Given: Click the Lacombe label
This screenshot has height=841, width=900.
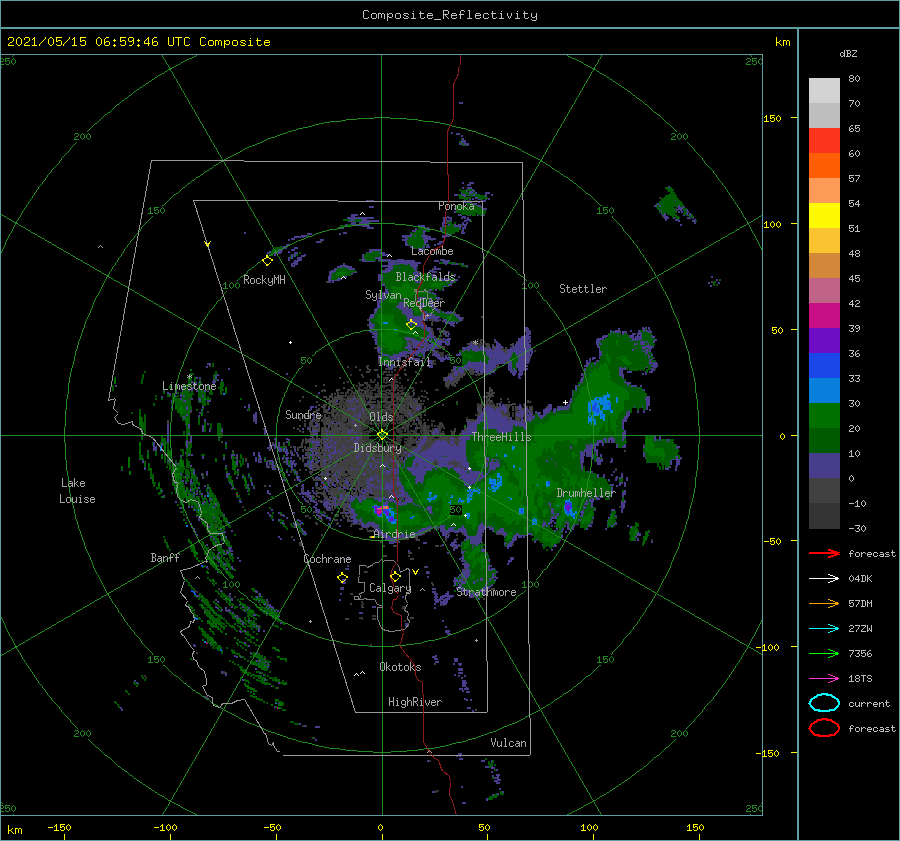Looking at the screenshot, I should coord(432,251).
